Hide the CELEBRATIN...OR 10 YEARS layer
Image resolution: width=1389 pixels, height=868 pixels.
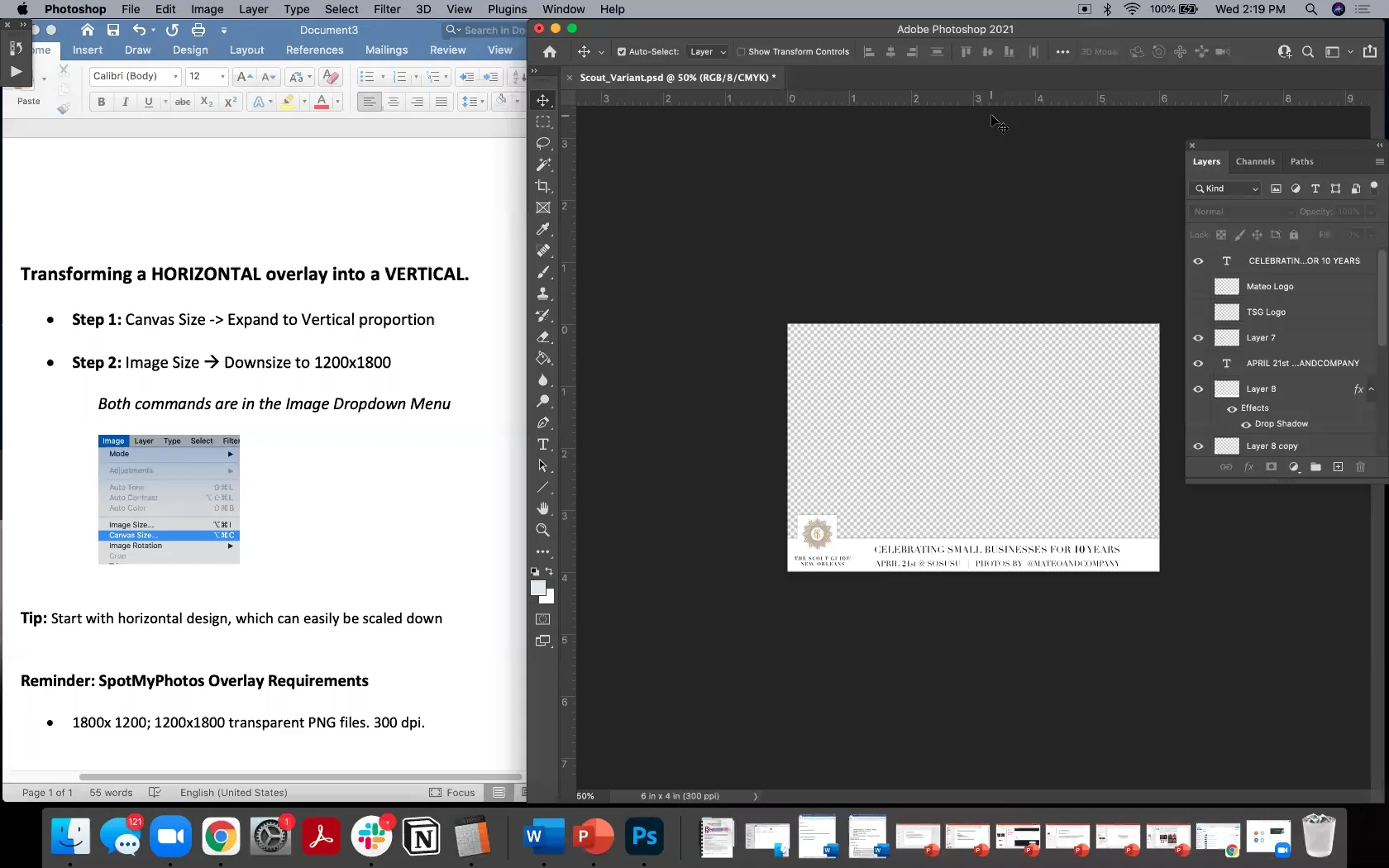[1198, 260]
